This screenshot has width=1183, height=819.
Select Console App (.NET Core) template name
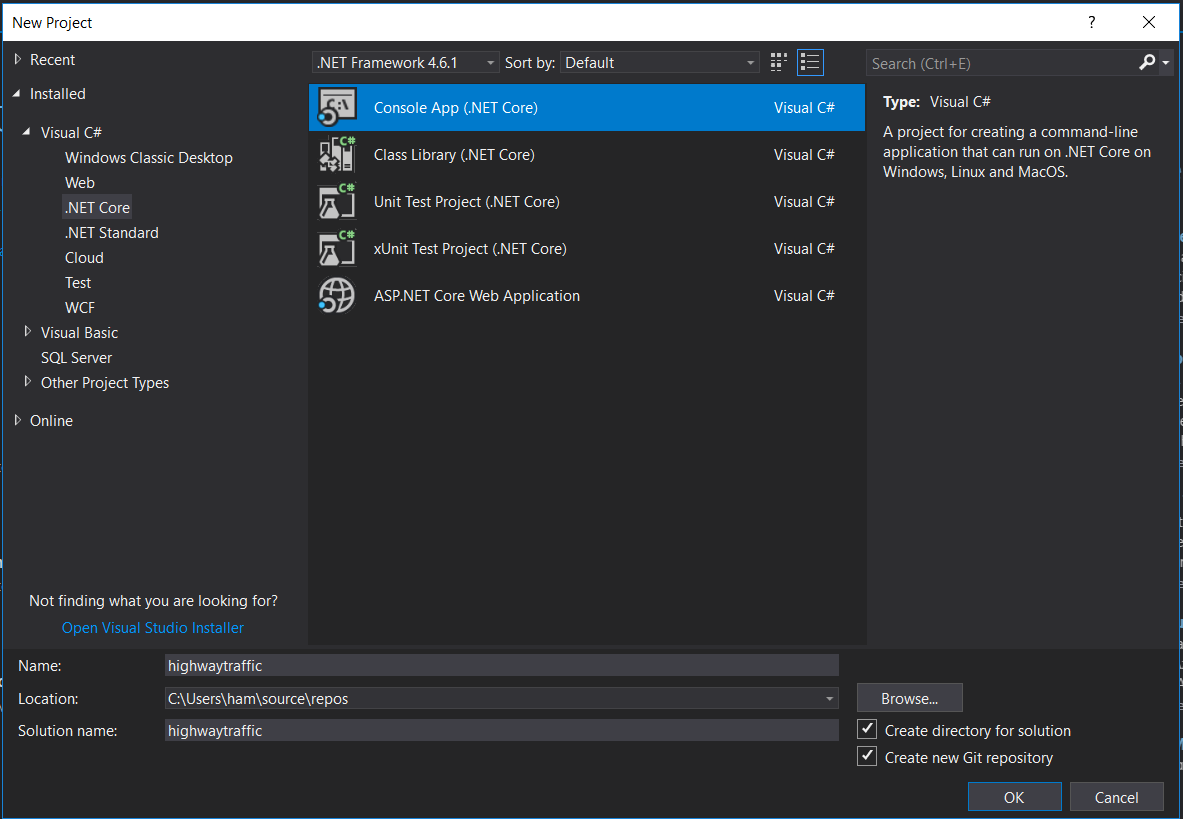coord(456,107)
